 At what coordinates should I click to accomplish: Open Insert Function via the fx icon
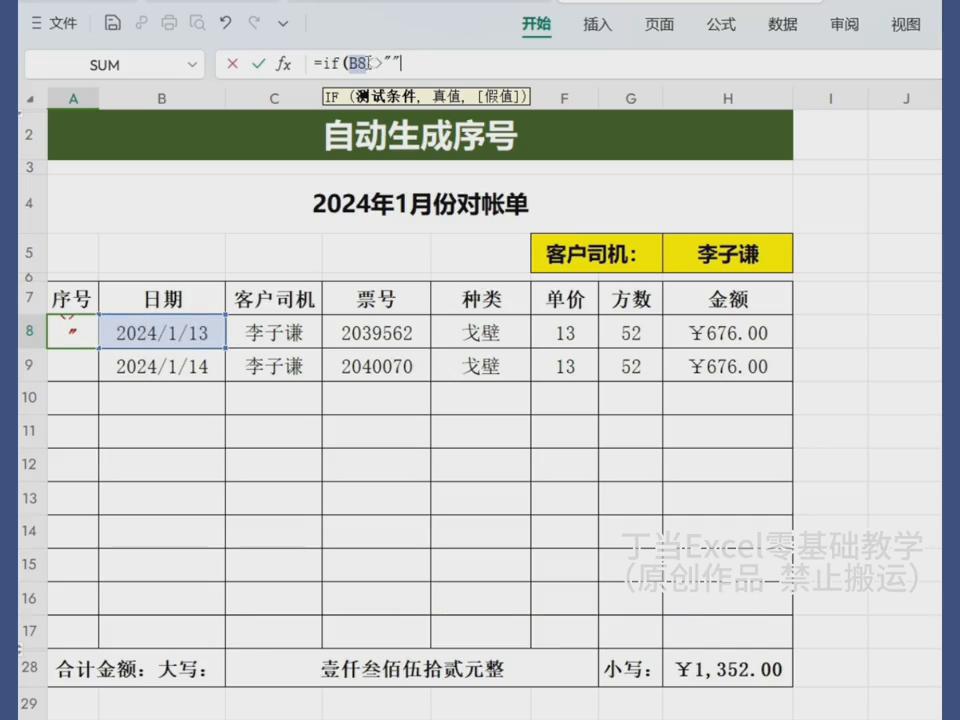coord(284,64)
